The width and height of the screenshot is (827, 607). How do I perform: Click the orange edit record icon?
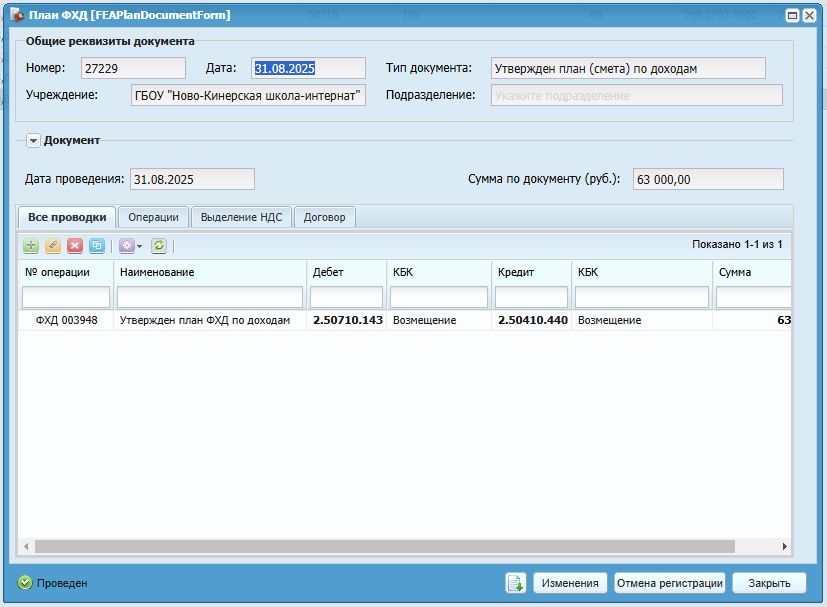coord(53,245)
